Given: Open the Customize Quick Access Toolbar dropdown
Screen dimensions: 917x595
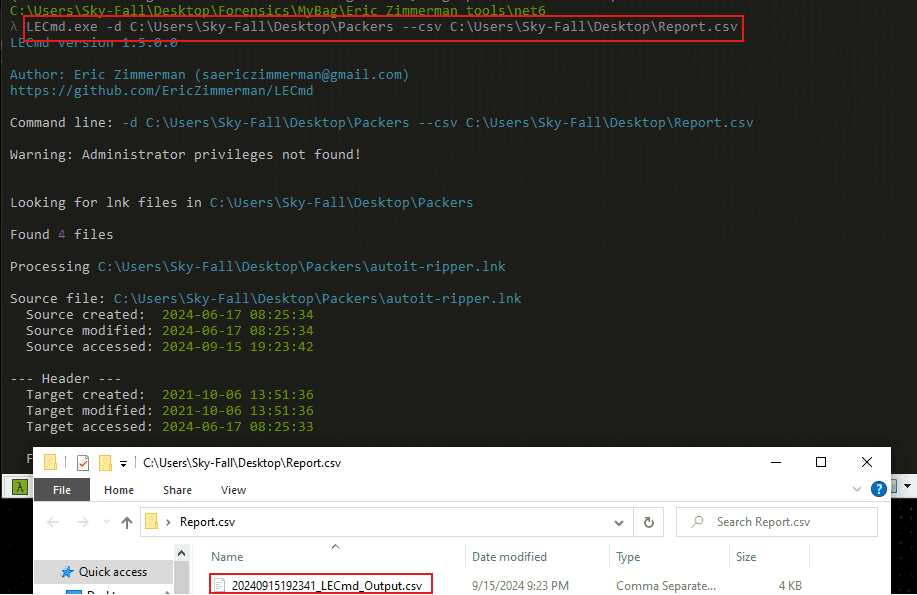Looking at the screenshot, I should point(123,464).
